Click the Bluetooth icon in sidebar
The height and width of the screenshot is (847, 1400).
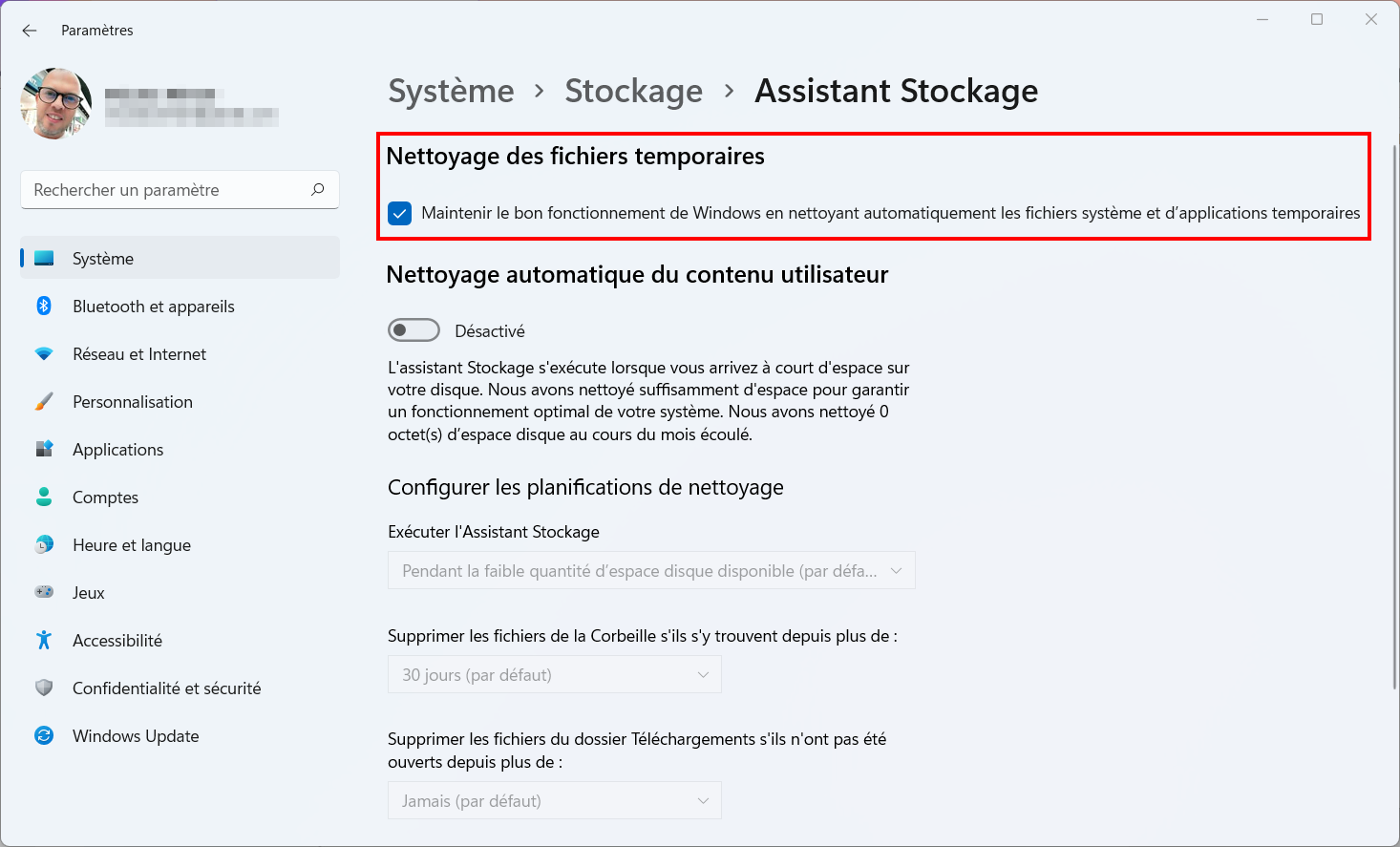point(44,306)
